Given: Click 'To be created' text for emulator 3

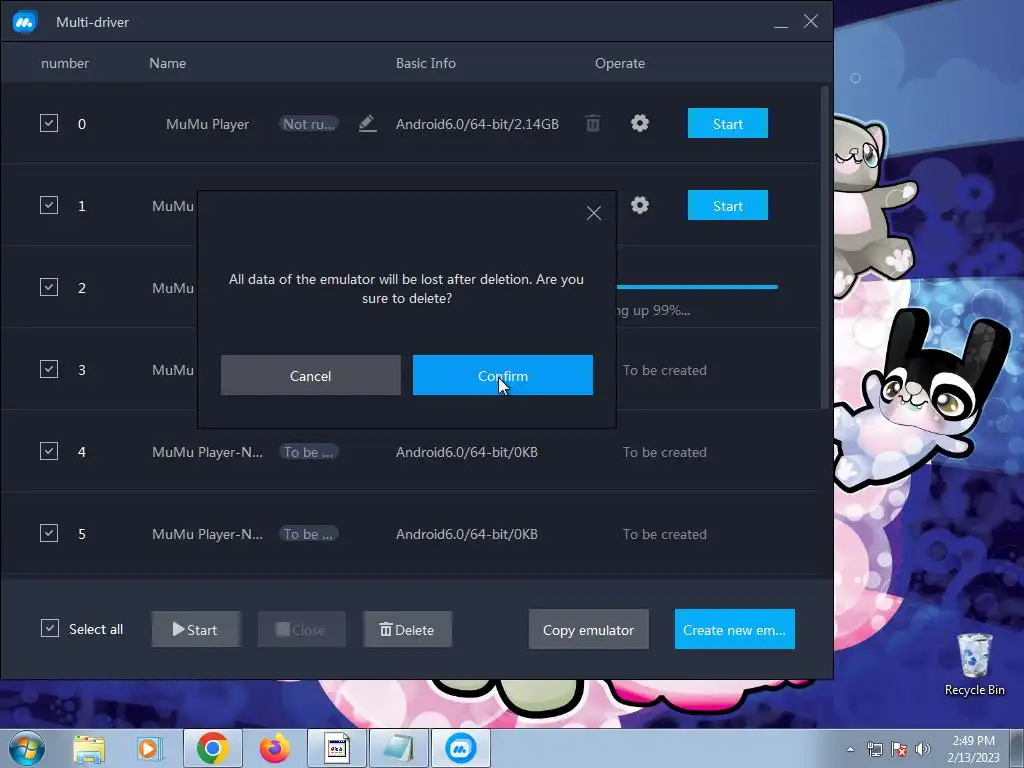Looking at the screenshot, I should (665, 370).
